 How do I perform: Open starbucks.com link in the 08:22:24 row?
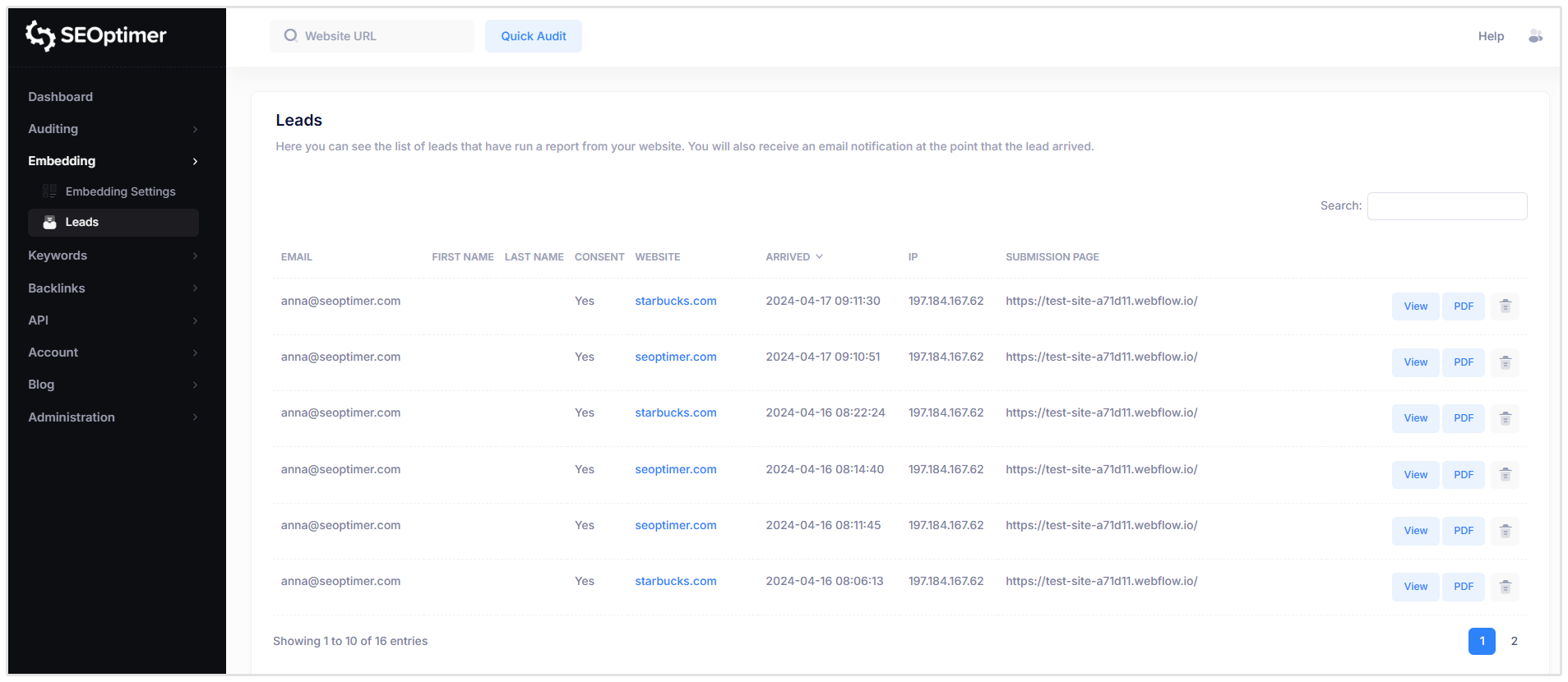tap(676, 412)
